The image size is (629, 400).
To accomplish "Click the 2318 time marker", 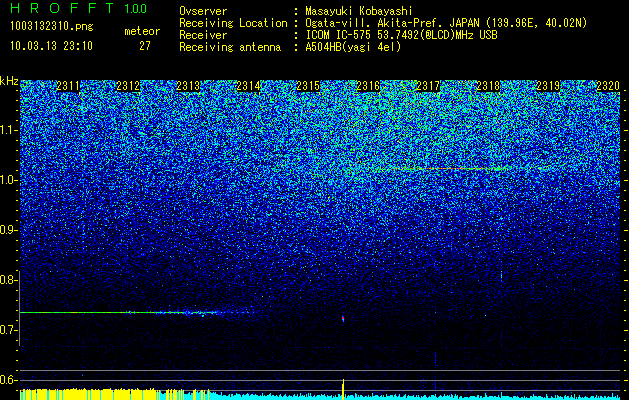I will click(x=488, y=86).
